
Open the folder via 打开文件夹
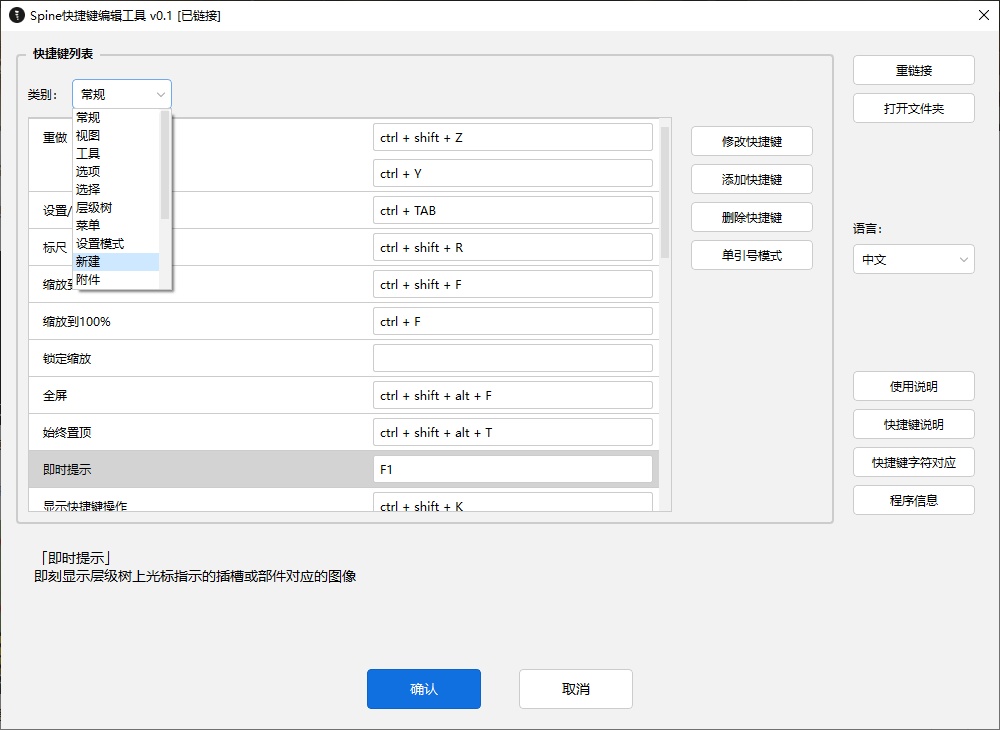pyautogui.click(x=913, y=108)
